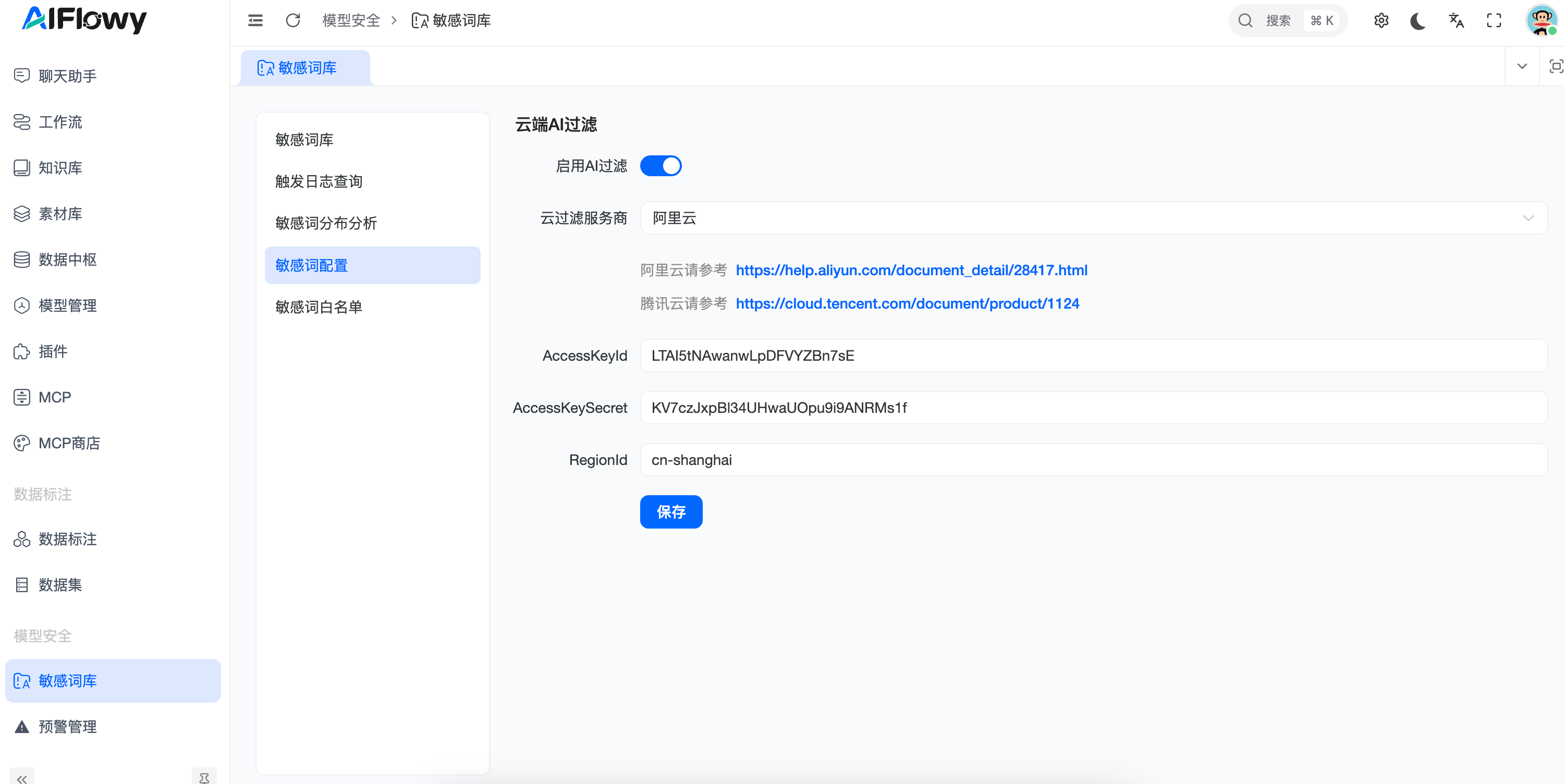Select 触发日志查询 menu item
The image size is (1565, 784).
click(x=319, y=181)
